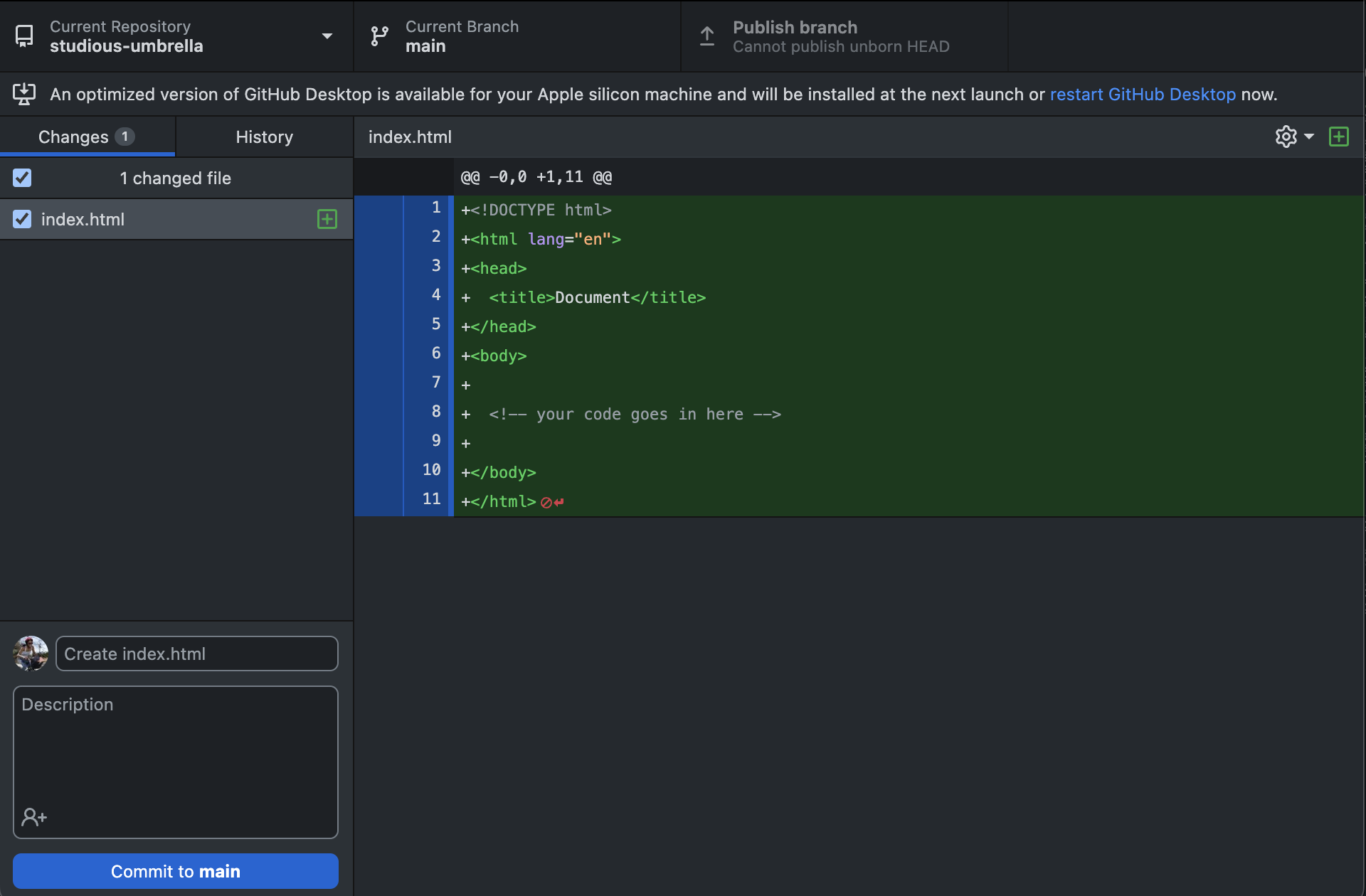Viewport: 1366px width, 896px height.
Task: Click the no-newline-at-end-of-file warning icon
Action: 552,503
